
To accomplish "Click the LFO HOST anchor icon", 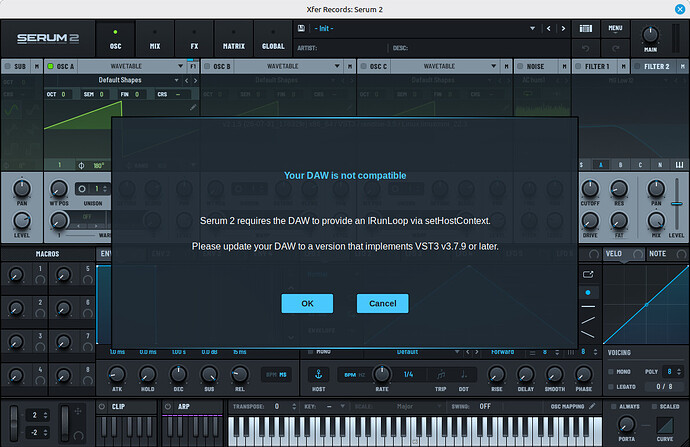I will [x=319, y=374].
